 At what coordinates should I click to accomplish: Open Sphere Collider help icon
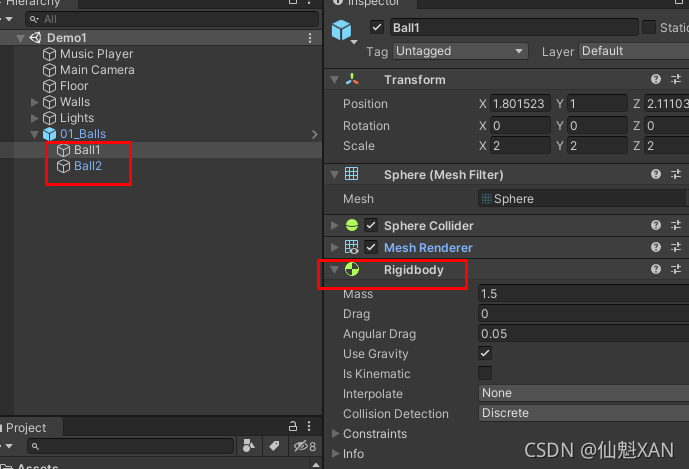[656, 225]
